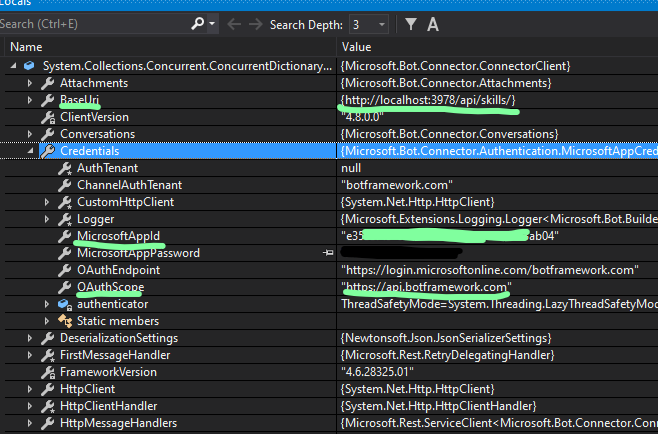Click the "4.6.28325.01" value cell

[x=377, y=372]
